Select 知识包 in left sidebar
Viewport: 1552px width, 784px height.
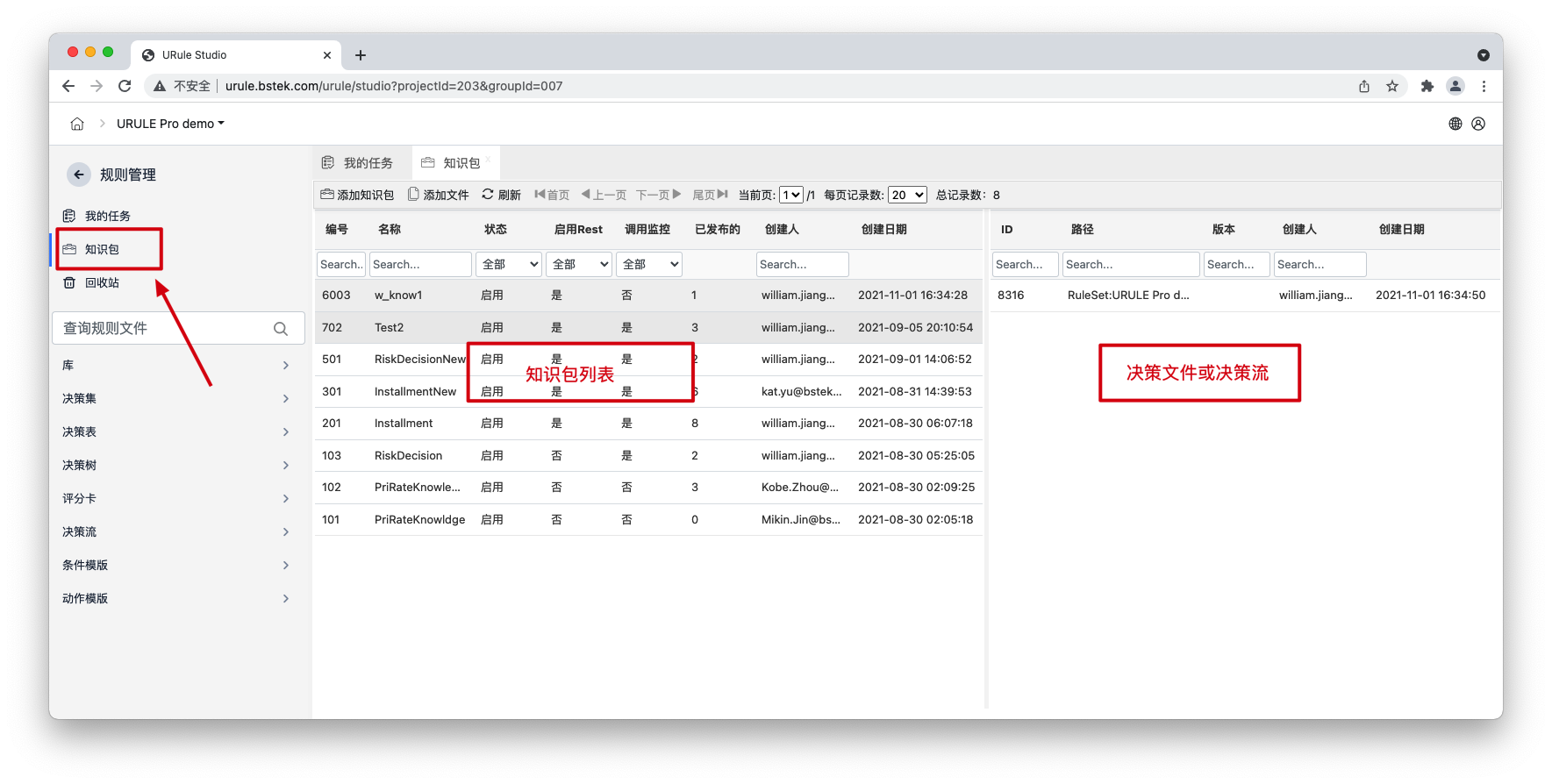[102, 249]
